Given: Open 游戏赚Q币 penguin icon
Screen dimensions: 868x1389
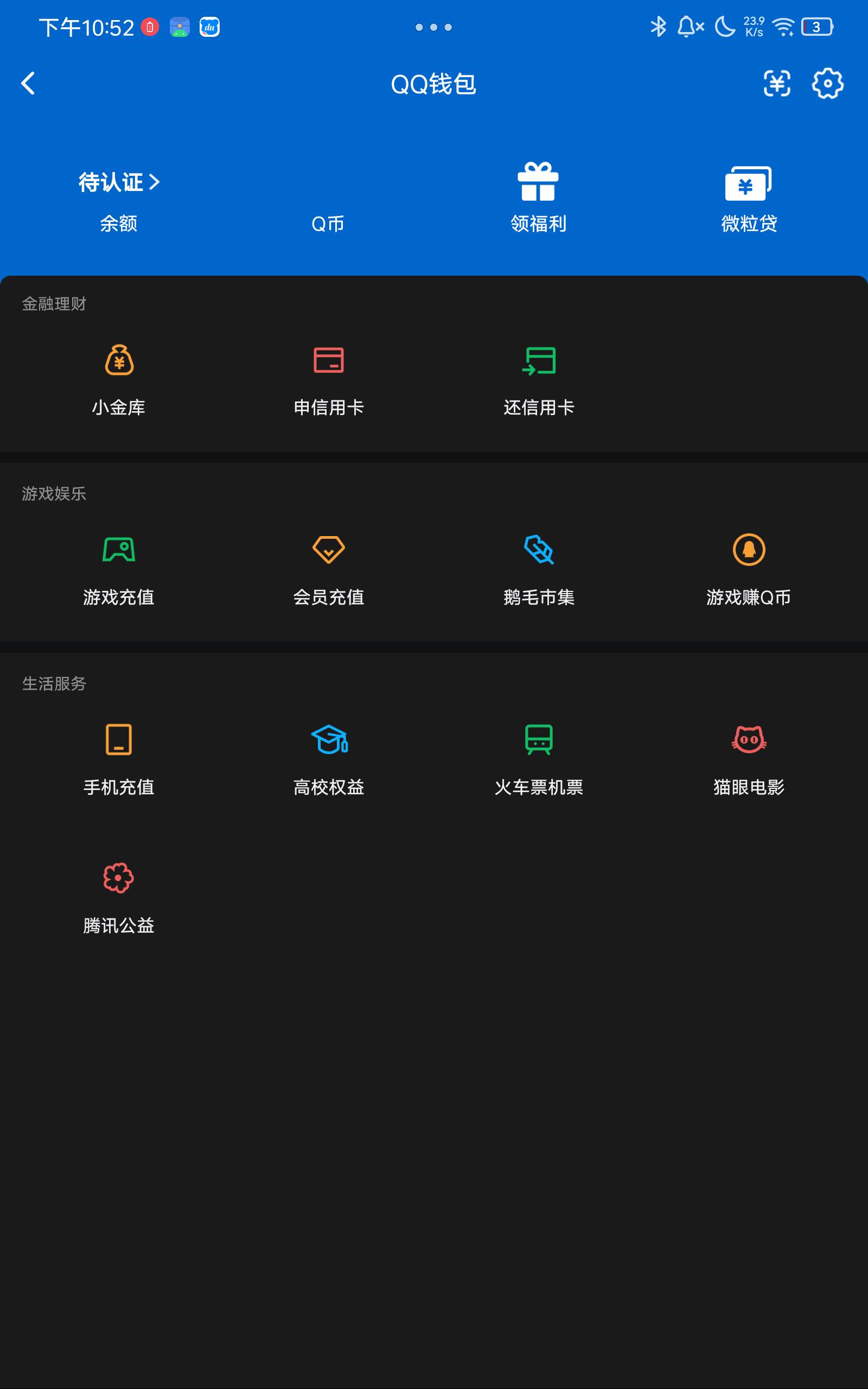Looking at the screenshot, I should [749, 549].
